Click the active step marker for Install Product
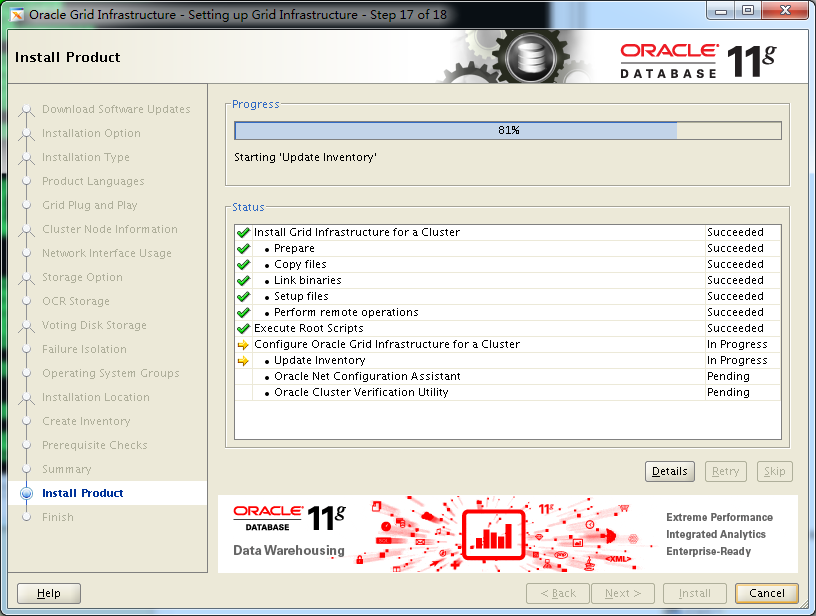Image resolution: width=816 pixels, height=616 pixels. coord(27,493)
